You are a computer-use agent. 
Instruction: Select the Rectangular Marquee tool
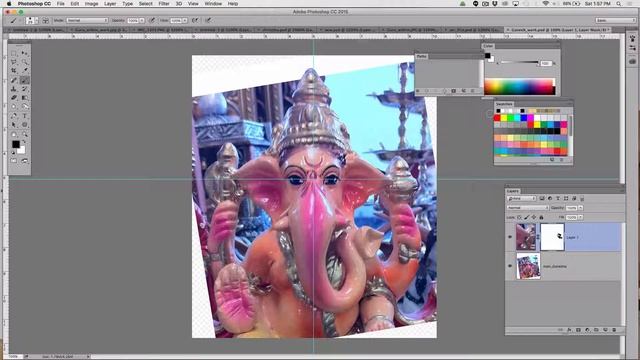tap(14, 53)
